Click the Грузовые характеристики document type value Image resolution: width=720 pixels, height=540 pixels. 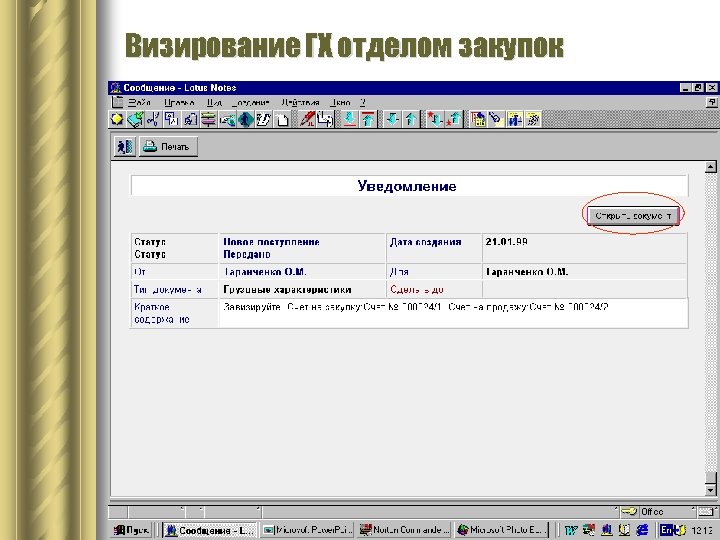287,290
